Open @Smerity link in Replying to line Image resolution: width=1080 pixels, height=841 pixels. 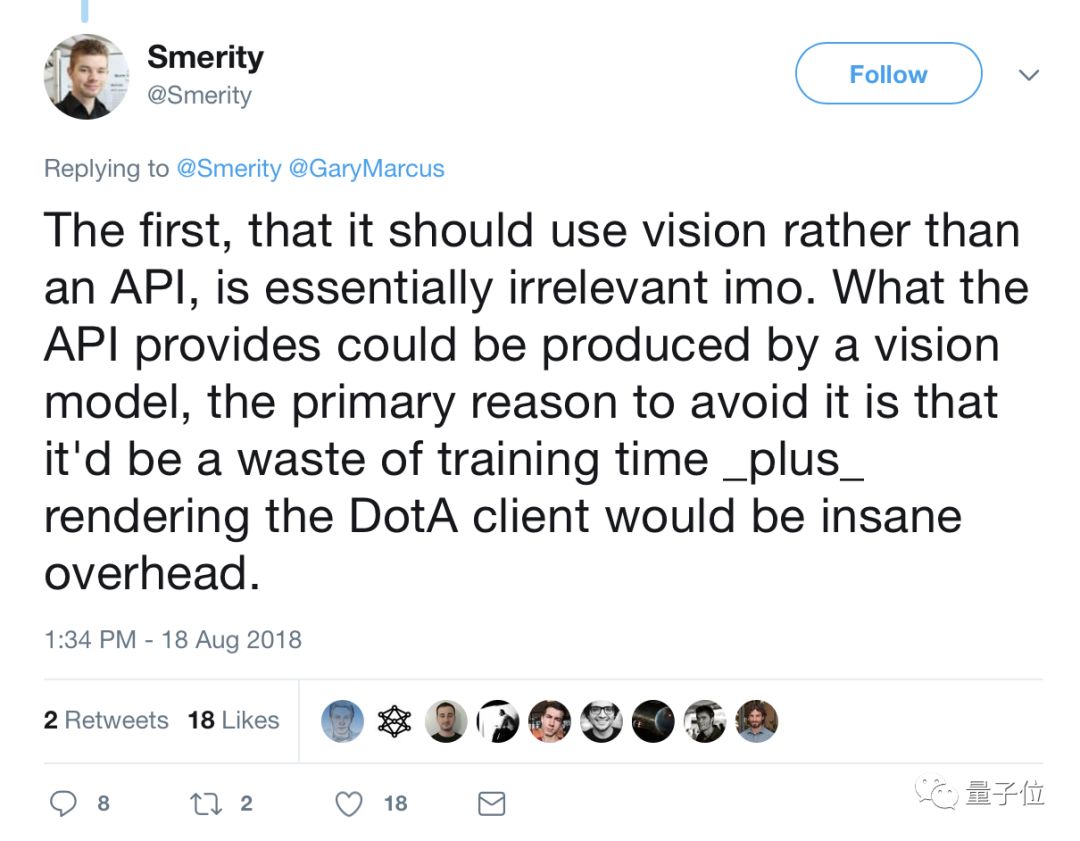(x=229, y=168)
